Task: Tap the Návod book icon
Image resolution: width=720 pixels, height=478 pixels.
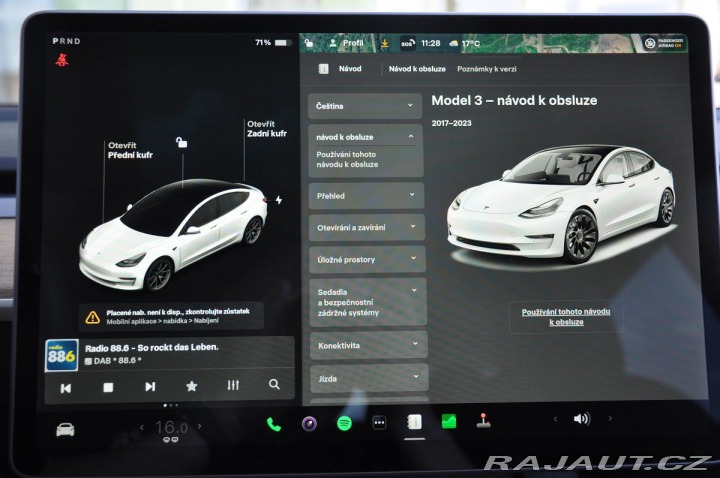Action: (x=323, y=69)
